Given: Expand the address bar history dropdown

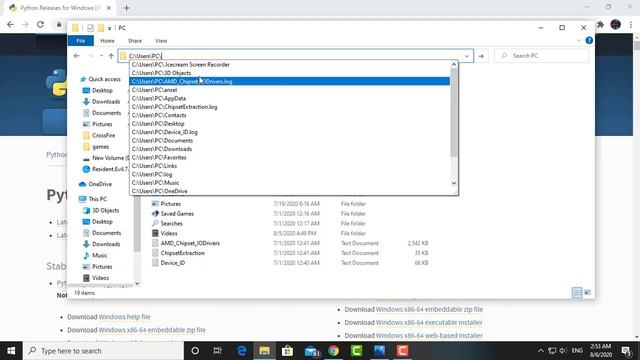Looking at the screenshot, I should click(x=467, y=56).
